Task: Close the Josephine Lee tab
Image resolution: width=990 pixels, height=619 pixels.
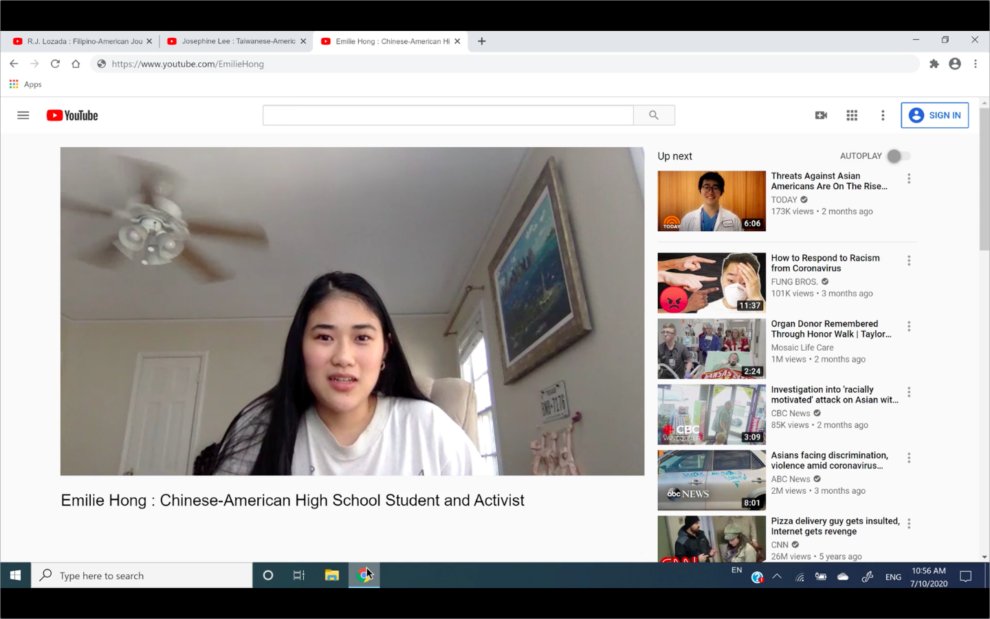Action: (x=303, y=41)
